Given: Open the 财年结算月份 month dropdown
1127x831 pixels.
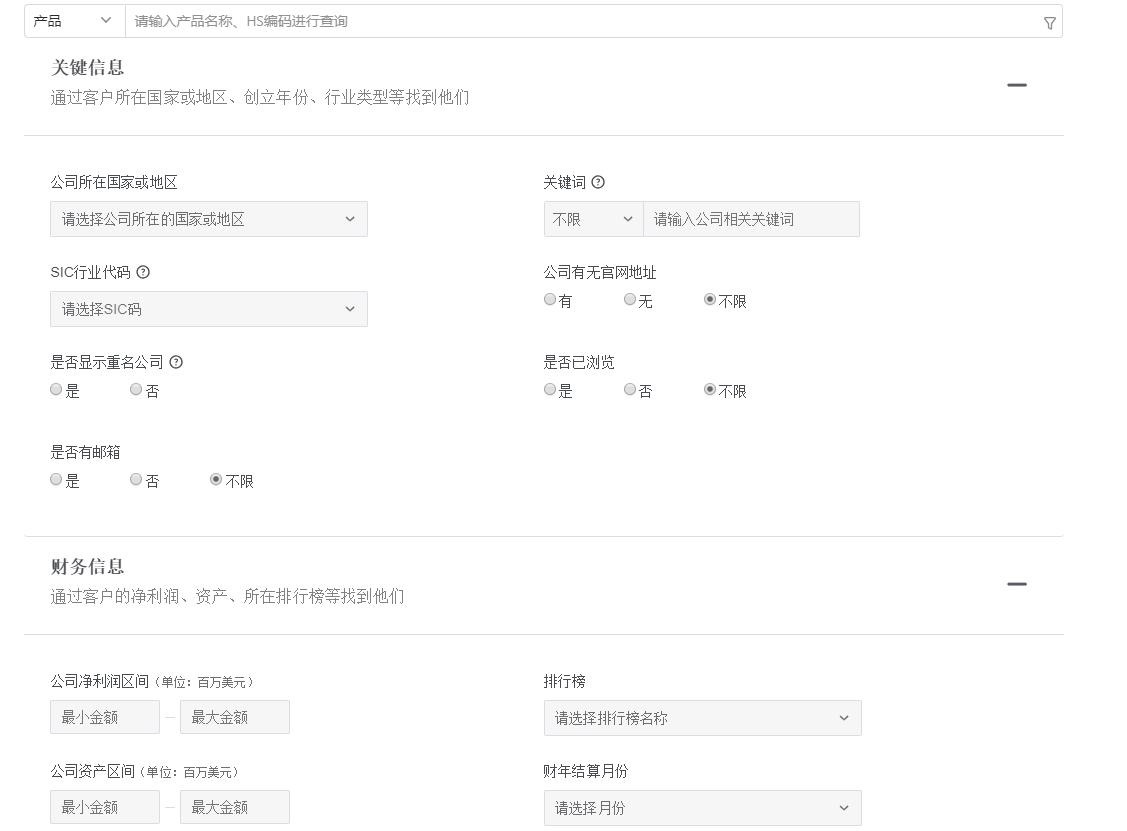Looking at the screenshot, I should pos(702,808).
